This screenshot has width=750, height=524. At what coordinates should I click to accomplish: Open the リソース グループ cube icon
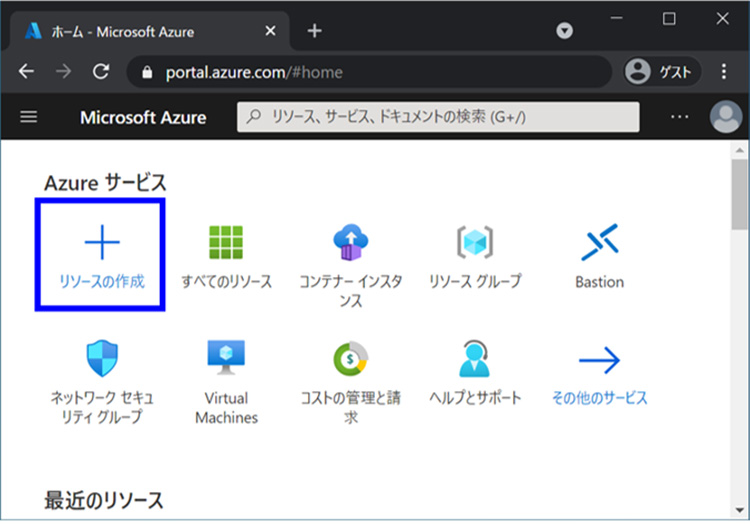coord(475,242)
